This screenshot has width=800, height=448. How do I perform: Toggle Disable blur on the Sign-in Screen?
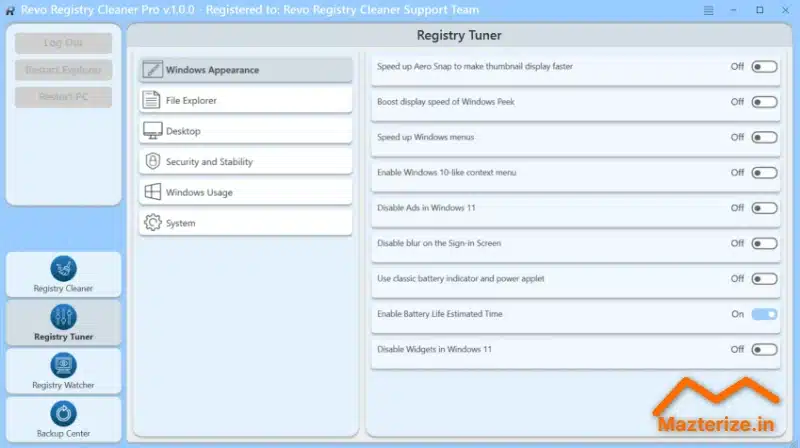(x=764, y=243)
